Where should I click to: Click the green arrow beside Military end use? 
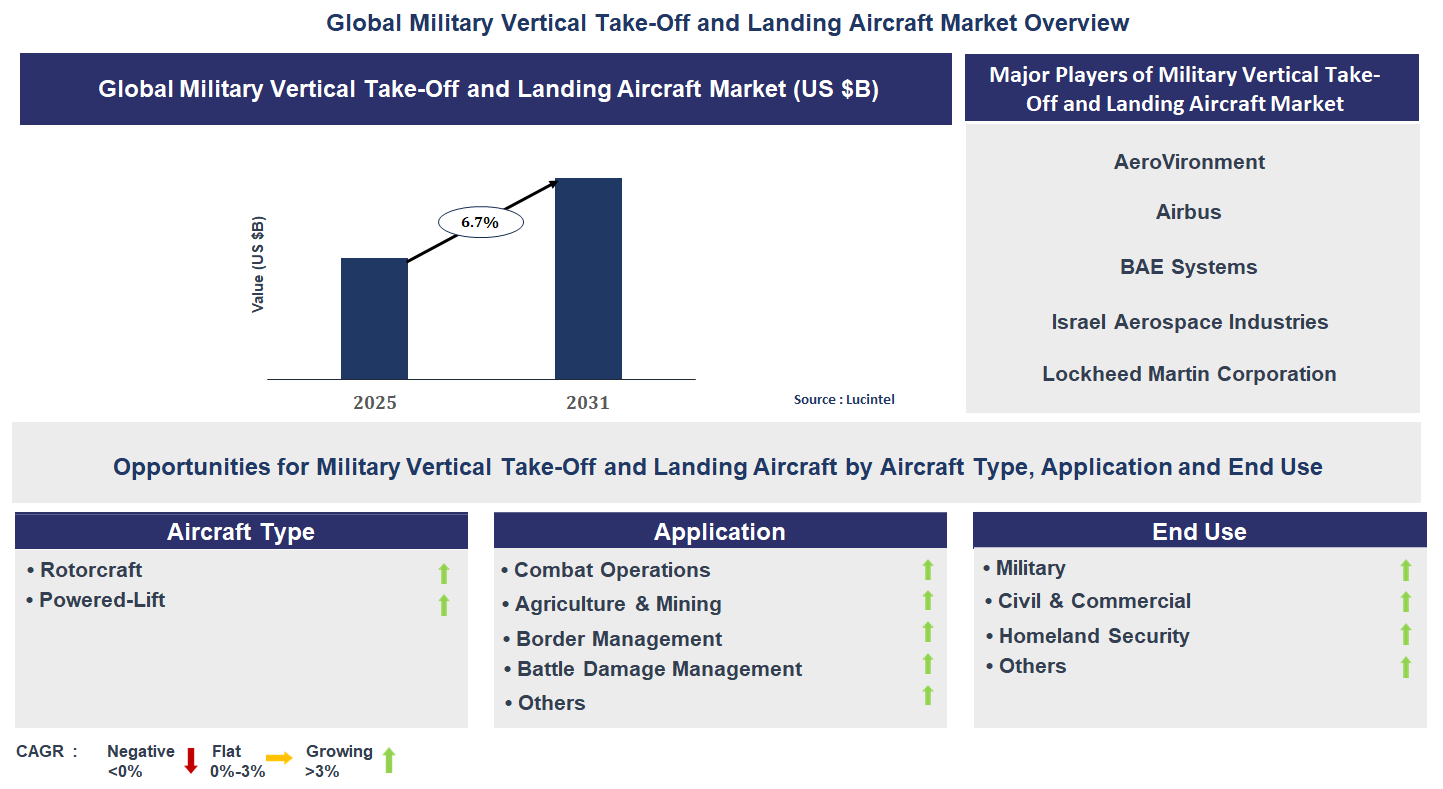pyautogui.click(x=1406, y=568)
